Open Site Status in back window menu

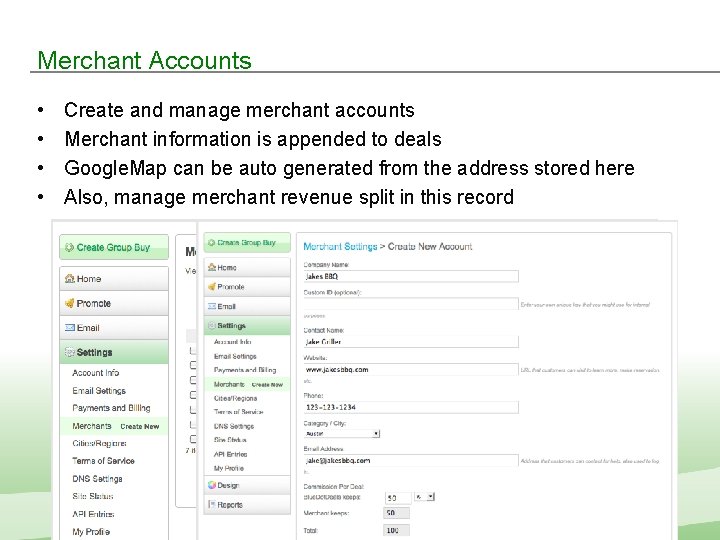pos(93,496)
